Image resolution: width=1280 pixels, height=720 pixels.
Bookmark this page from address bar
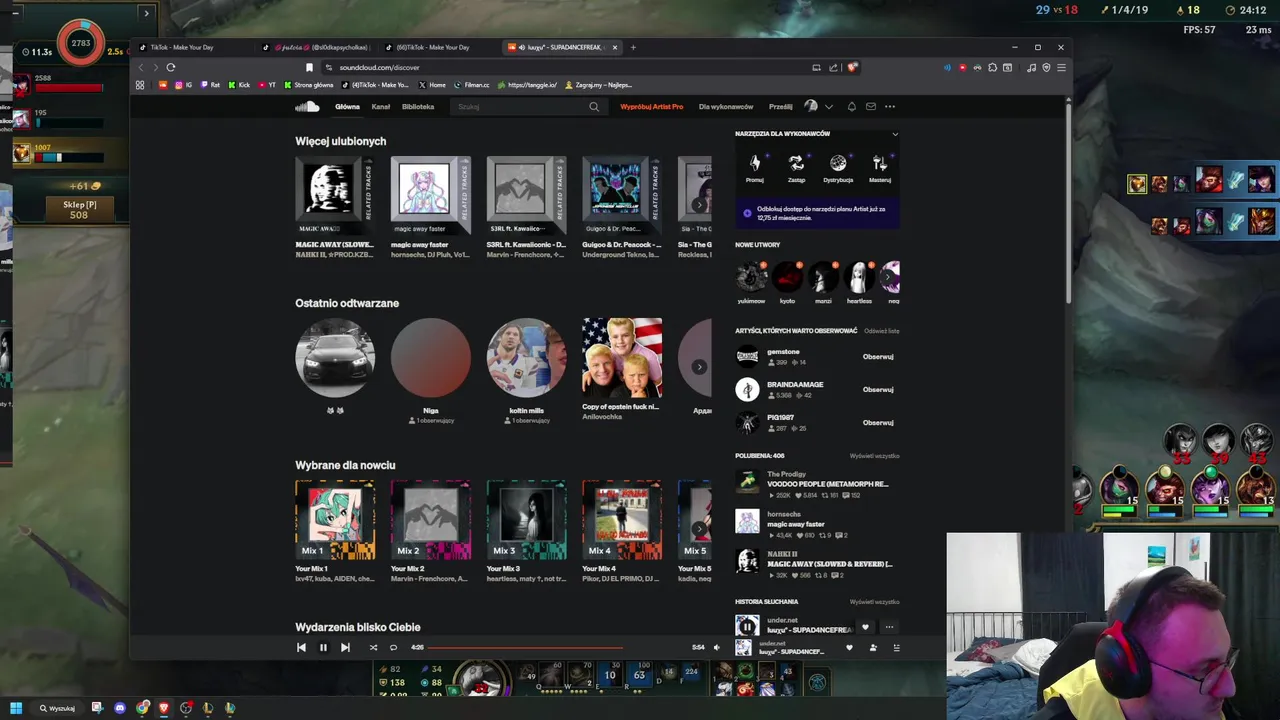tap(309, 67)
